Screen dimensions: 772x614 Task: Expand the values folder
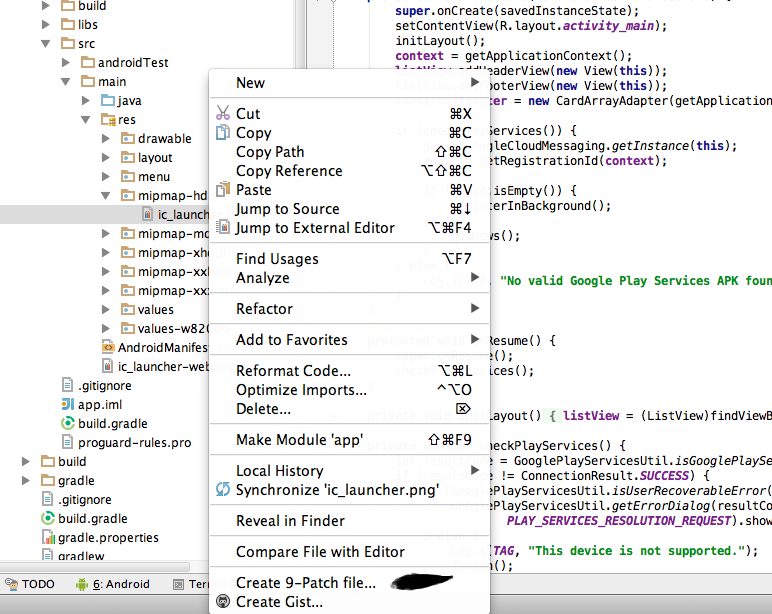pos(105,309)
